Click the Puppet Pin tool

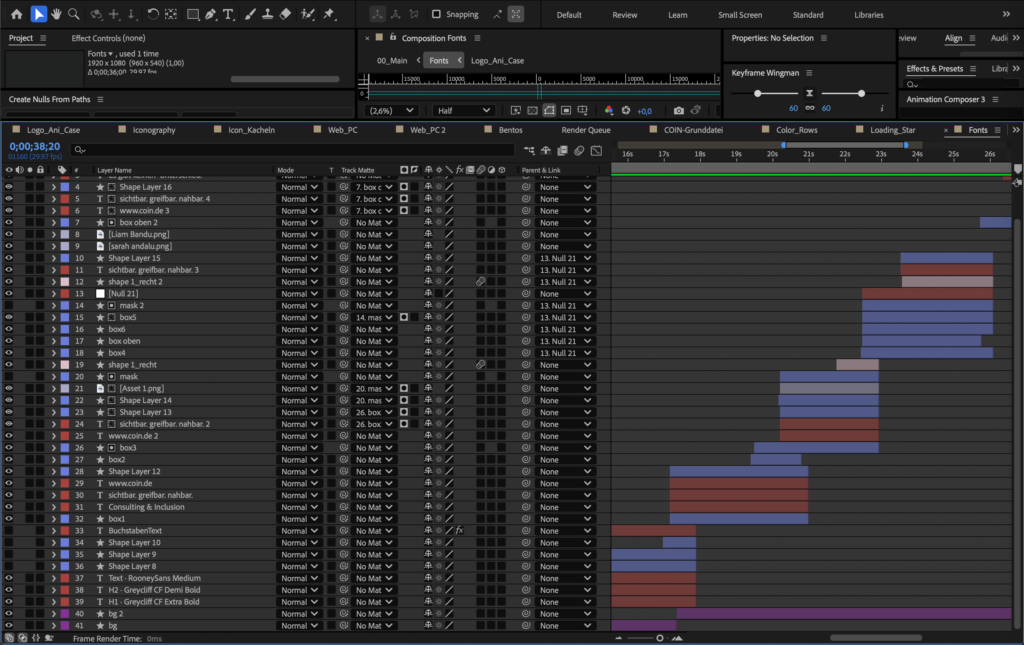(329, 14)
